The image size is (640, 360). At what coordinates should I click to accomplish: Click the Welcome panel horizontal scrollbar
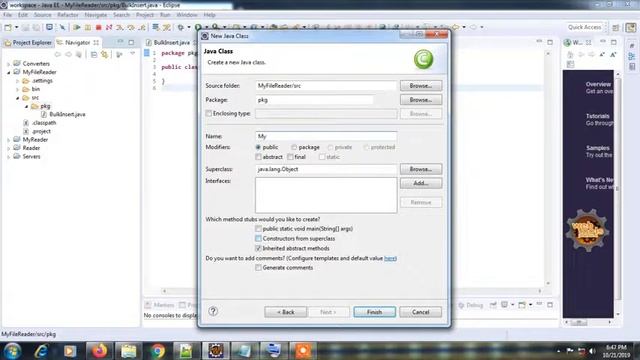click(588, 322)
